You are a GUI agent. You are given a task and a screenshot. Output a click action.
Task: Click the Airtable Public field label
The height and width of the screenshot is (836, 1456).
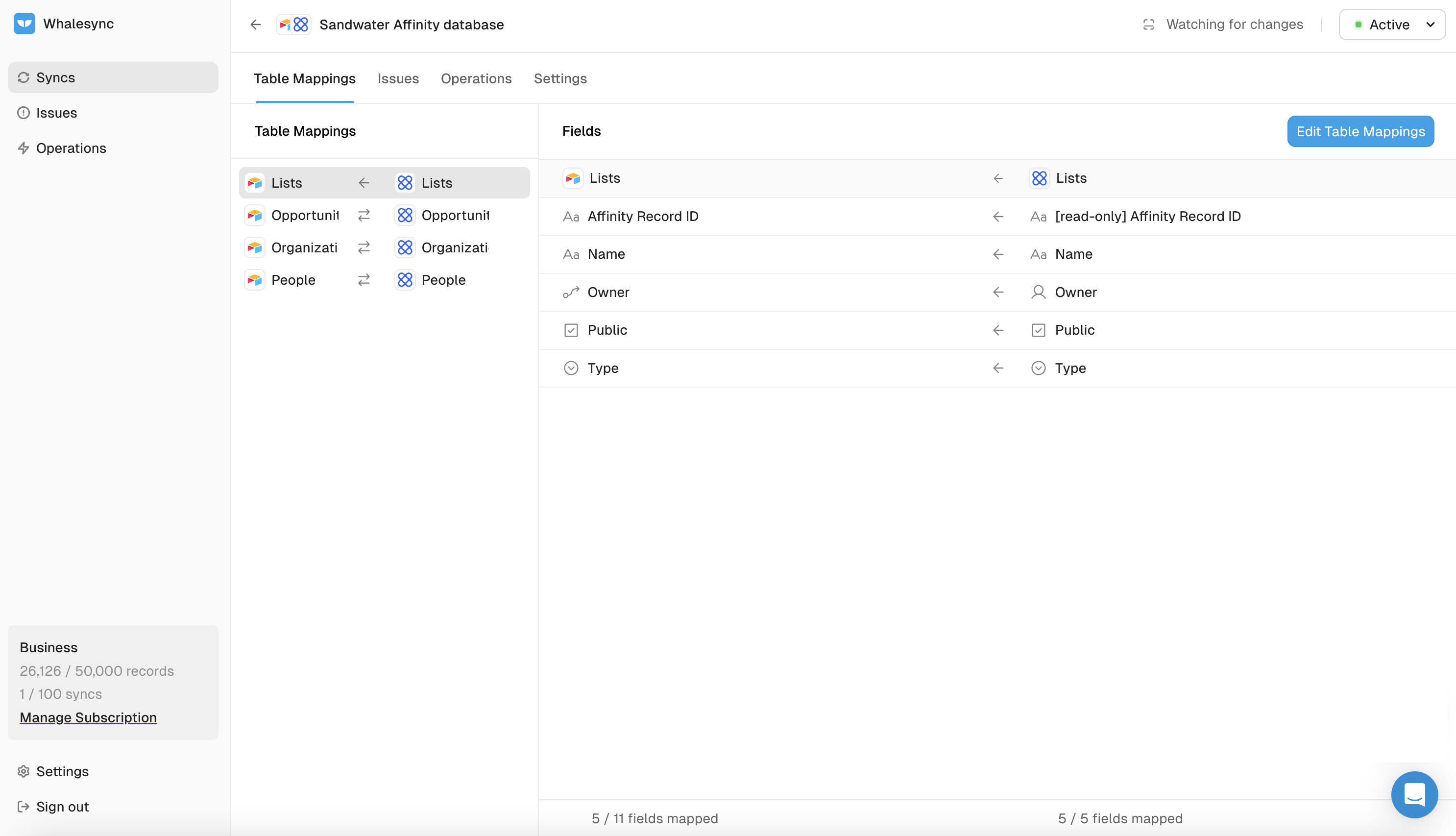coord(607,330)
